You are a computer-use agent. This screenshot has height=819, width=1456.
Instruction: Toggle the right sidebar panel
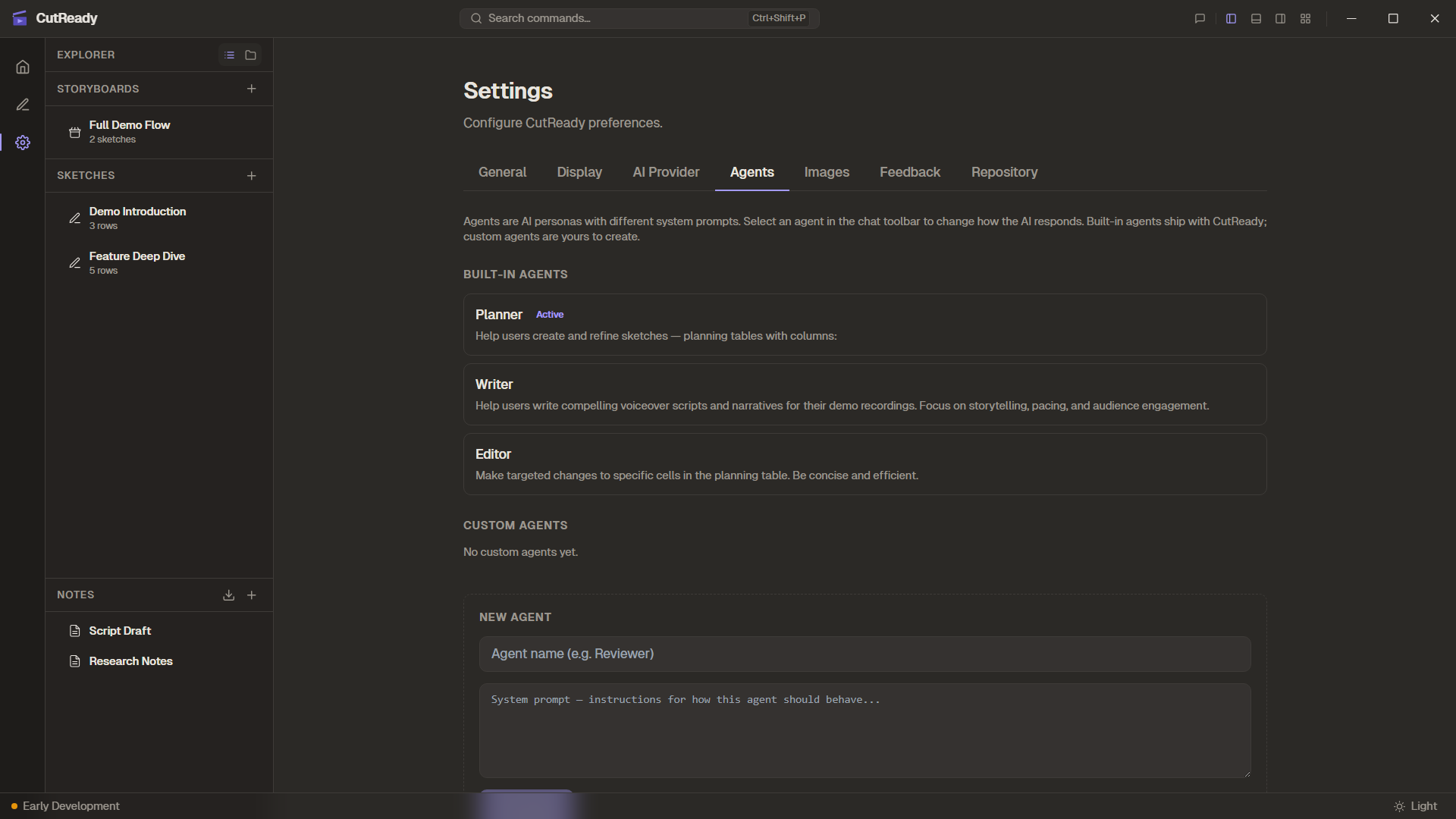tap(1280, 18)
